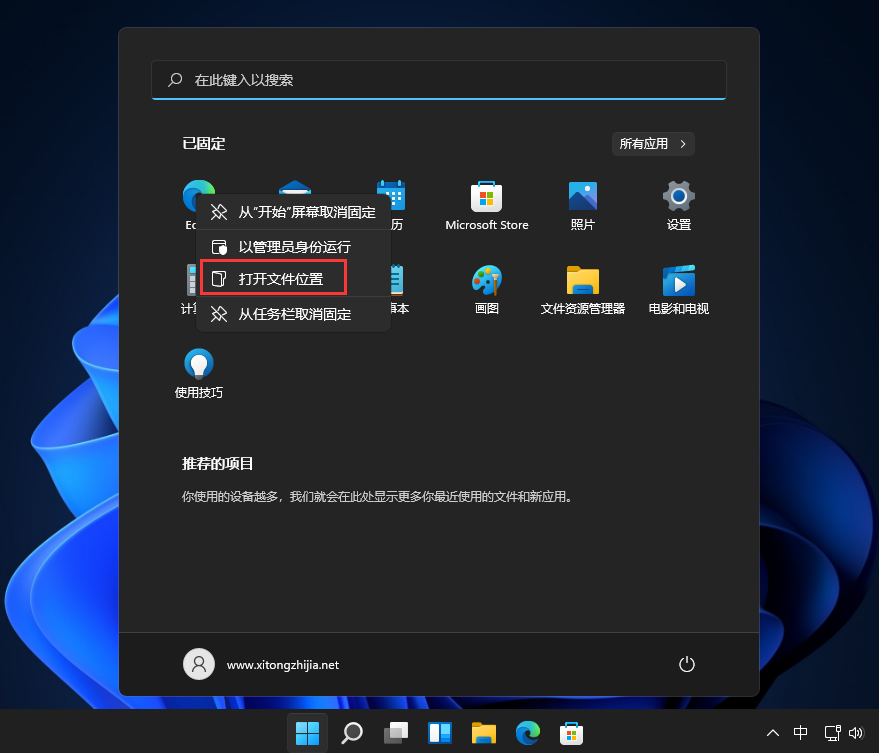Open the 设置 (Settings) app
Screen dimensions: 879x753
point(679,197)
